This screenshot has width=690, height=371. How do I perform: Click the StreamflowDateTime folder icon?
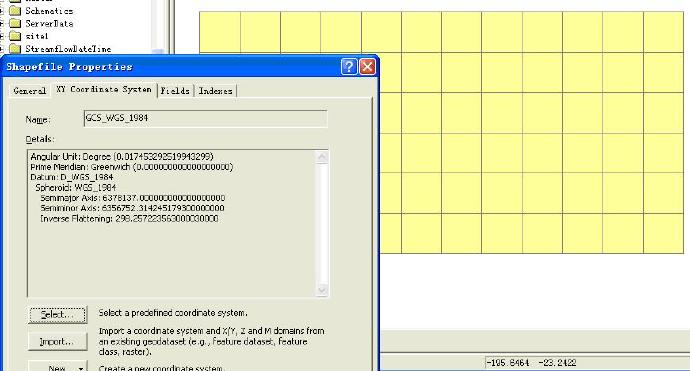(x=15, y=48)
